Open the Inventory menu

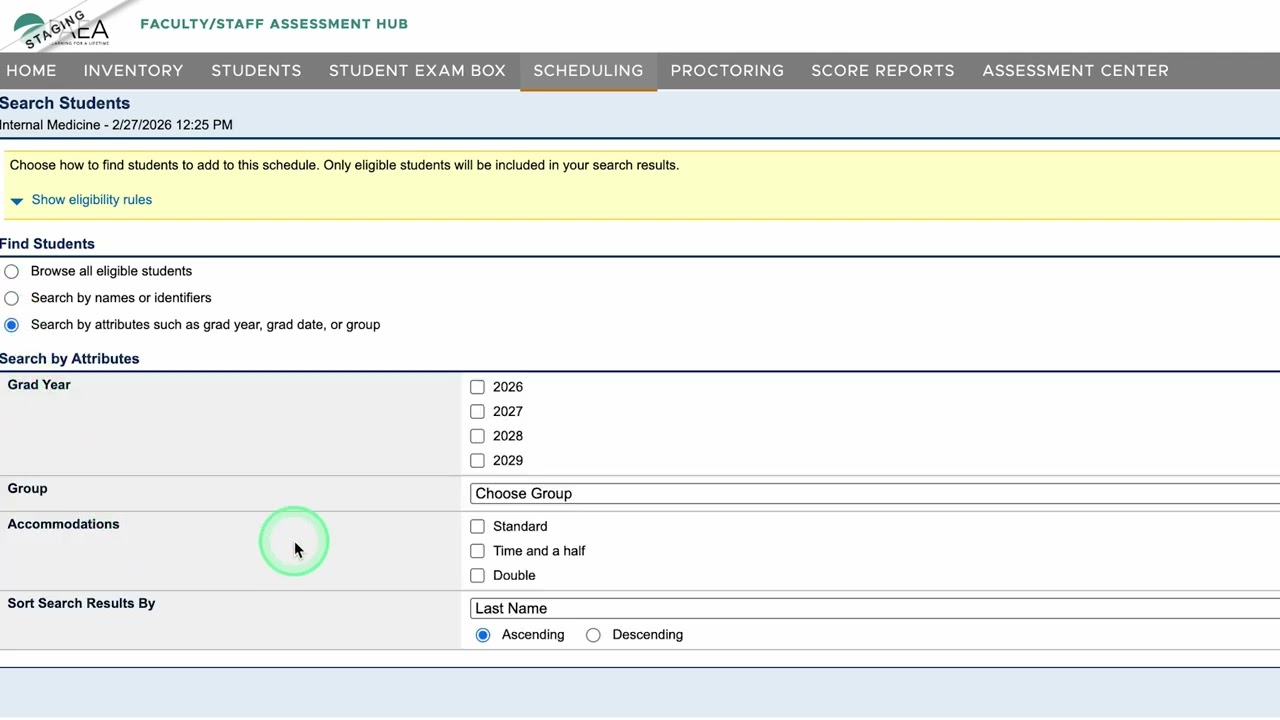tap(133, 71)
